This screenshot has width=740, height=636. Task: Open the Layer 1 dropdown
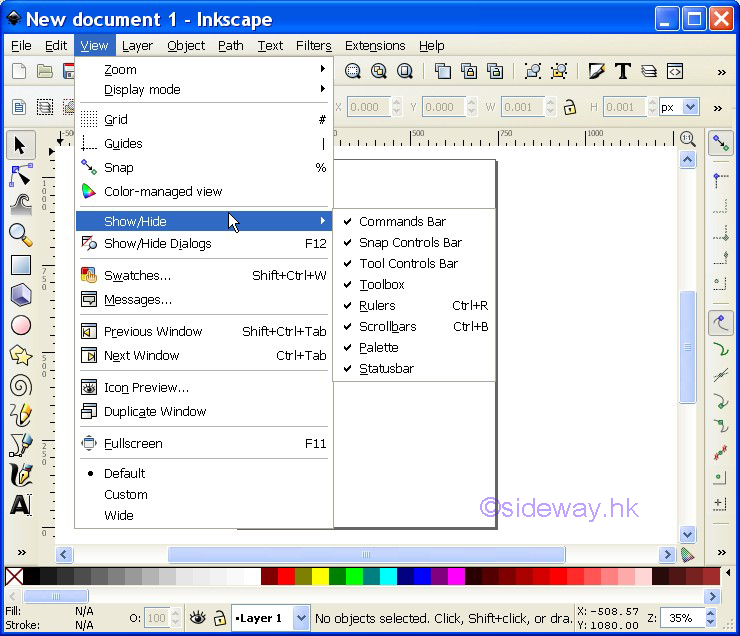271,618
